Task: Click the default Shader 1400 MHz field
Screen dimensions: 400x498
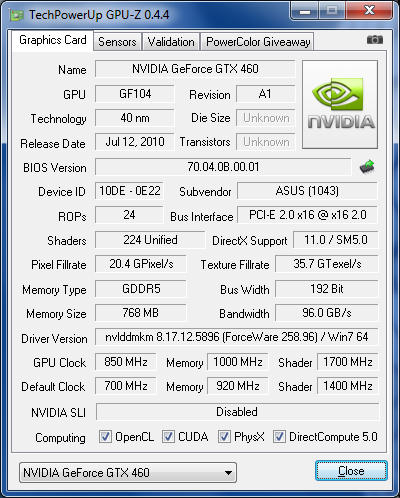Action: pyautogui.click(x=348, y=386)
